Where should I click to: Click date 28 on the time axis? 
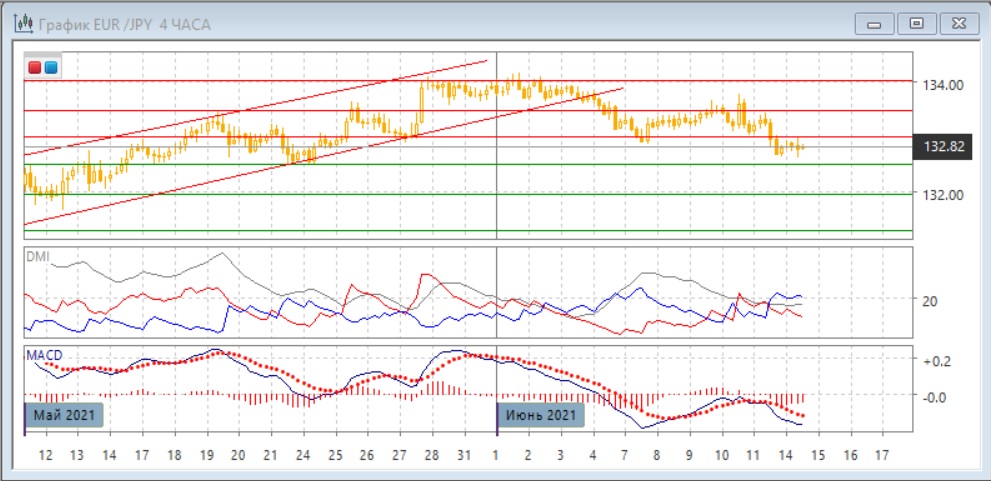click(431, 454)
